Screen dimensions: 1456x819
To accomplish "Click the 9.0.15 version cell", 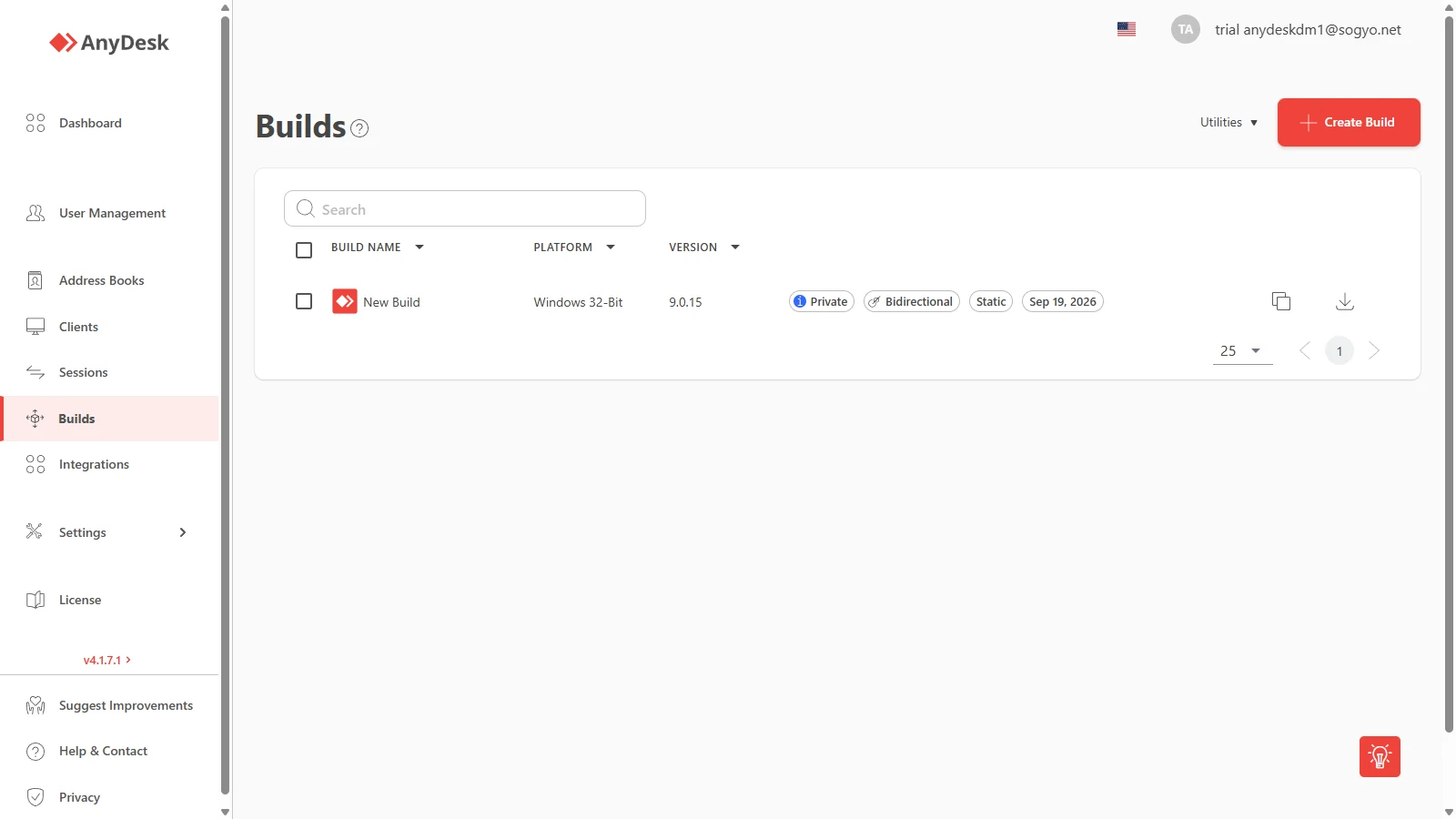I will pyautogui.click(x=685, y=302).
